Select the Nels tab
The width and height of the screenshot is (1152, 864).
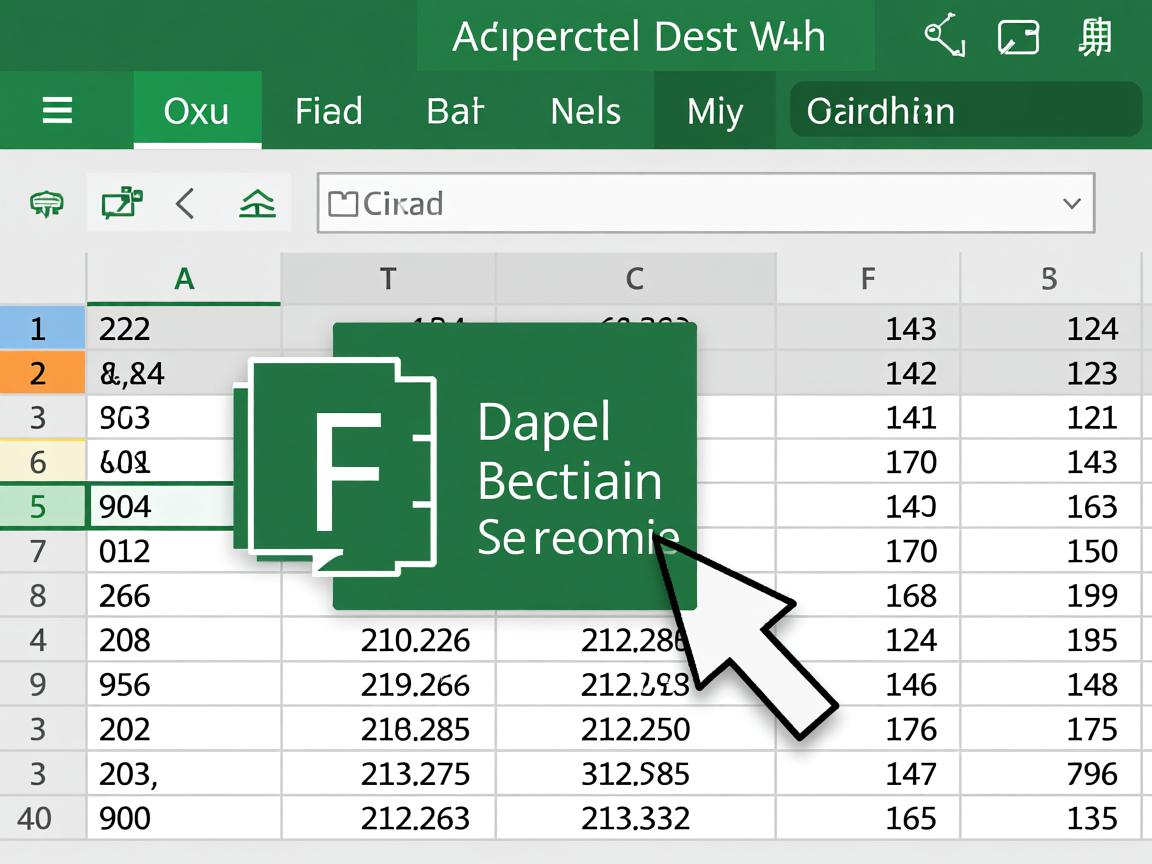[585, 111]
